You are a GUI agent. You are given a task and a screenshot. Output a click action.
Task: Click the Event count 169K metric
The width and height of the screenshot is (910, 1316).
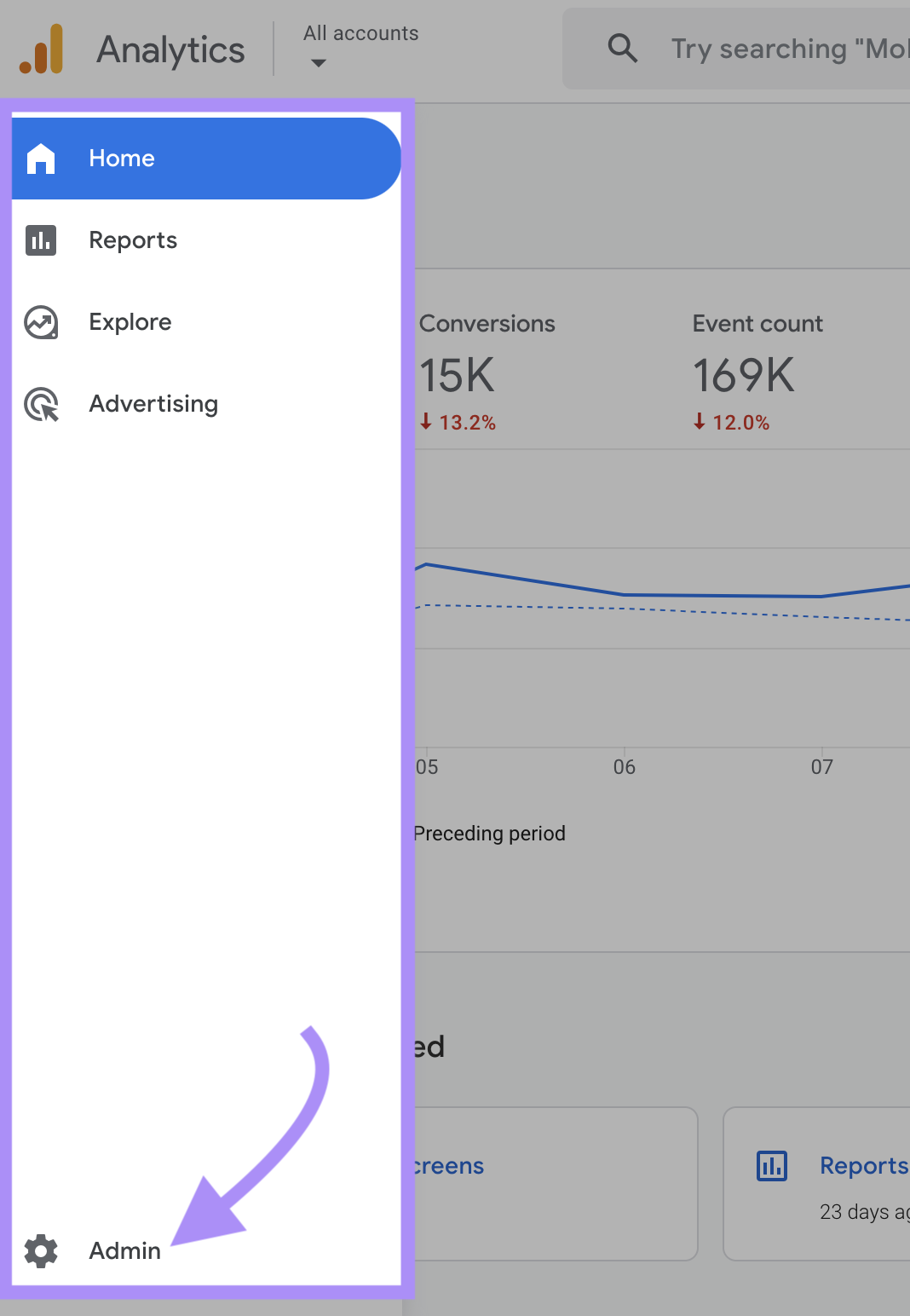coord(743,375)
